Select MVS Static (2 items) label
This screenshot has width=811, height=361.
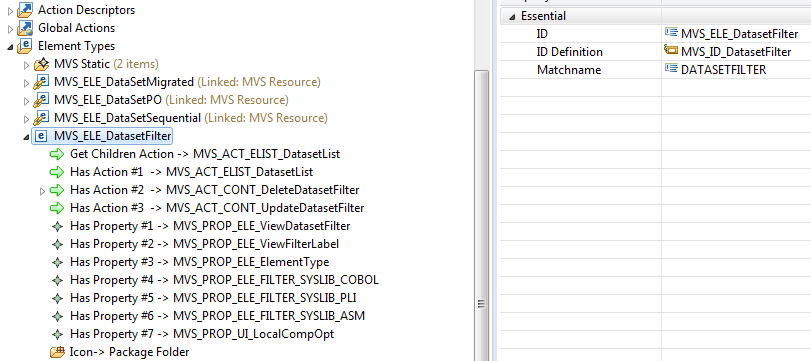pos(106,64)
